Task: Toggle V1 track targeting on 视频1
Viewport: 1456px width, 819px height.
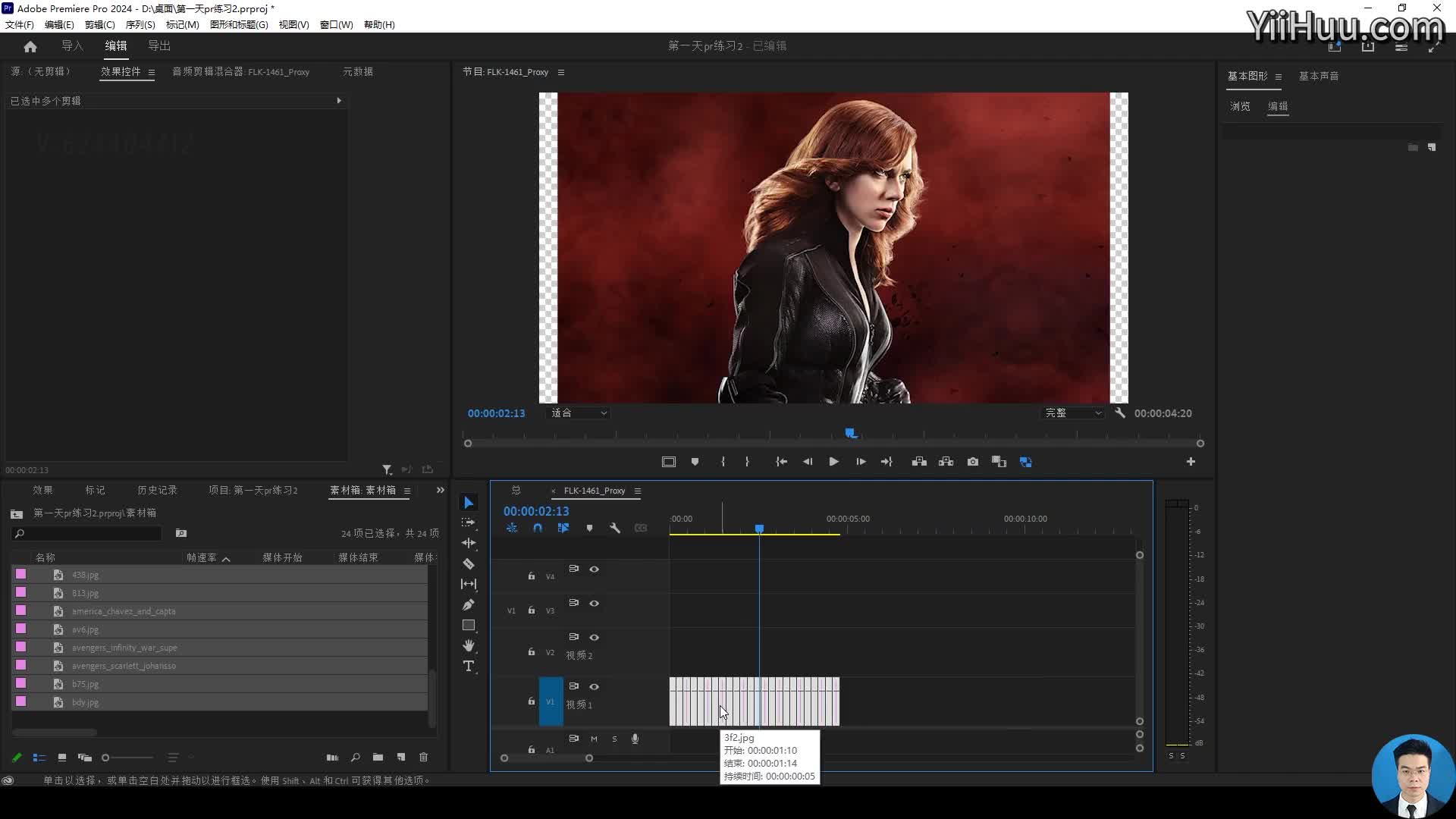Action: pos(551,701)
